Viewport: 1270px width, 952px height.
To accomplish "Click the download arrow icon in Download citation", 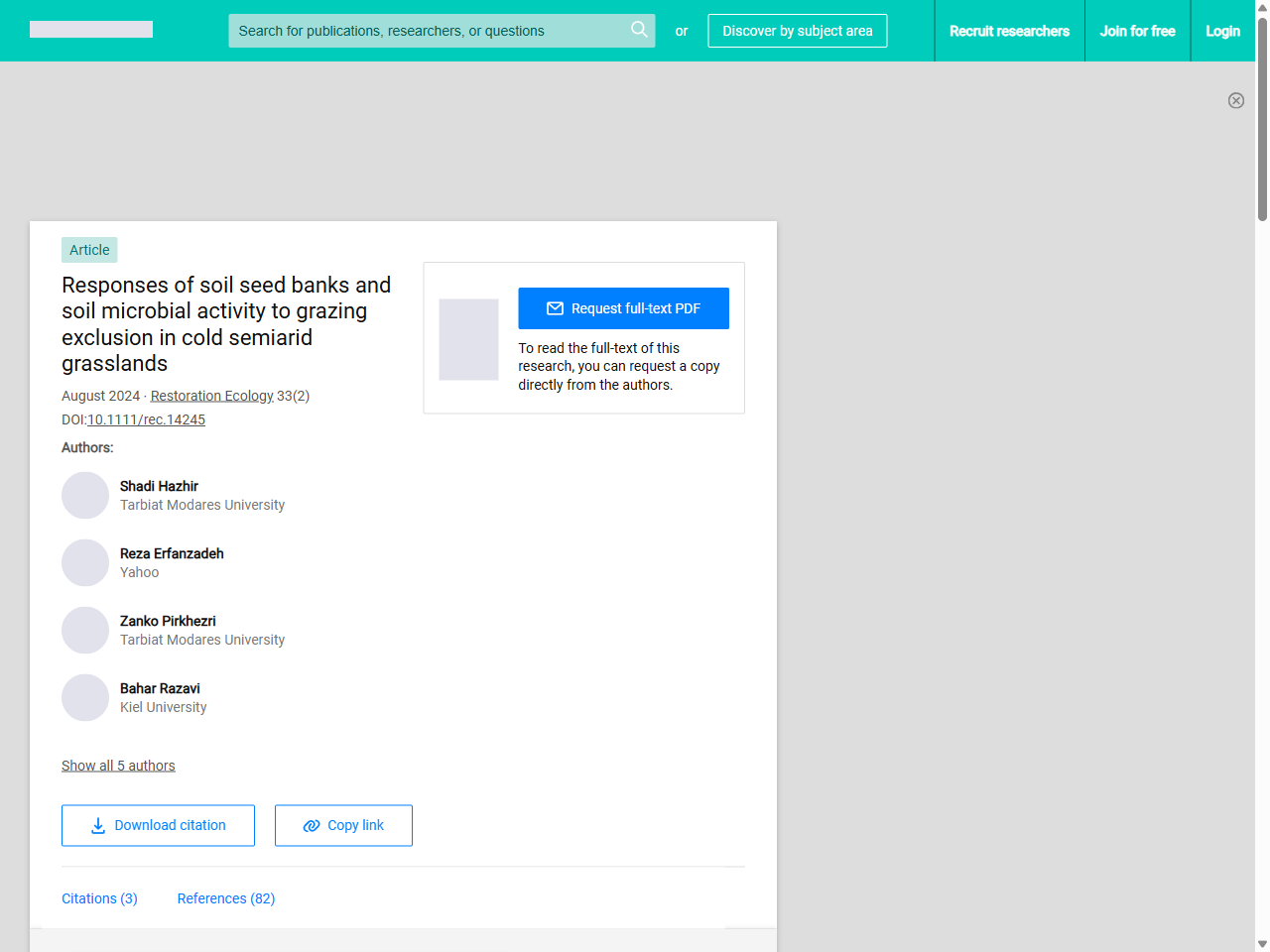I will [x=98, y=825].
